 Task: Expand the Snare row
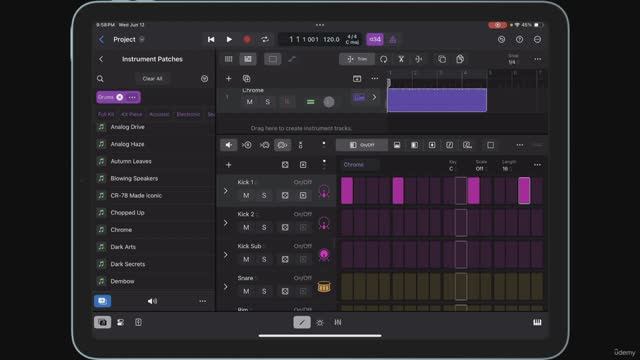click(226, 287)
